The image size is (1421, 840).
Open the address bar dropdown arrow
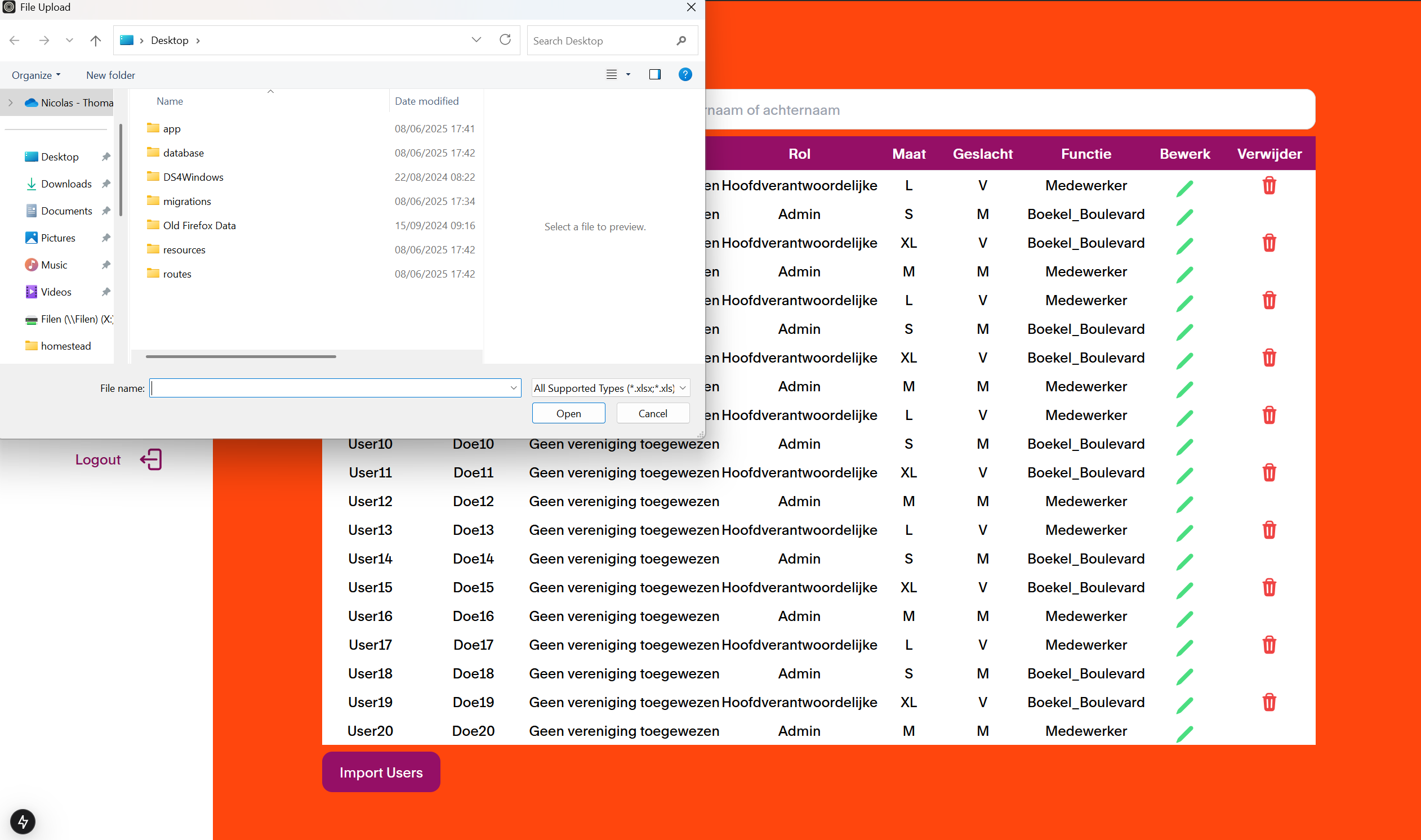pos(476,39)
